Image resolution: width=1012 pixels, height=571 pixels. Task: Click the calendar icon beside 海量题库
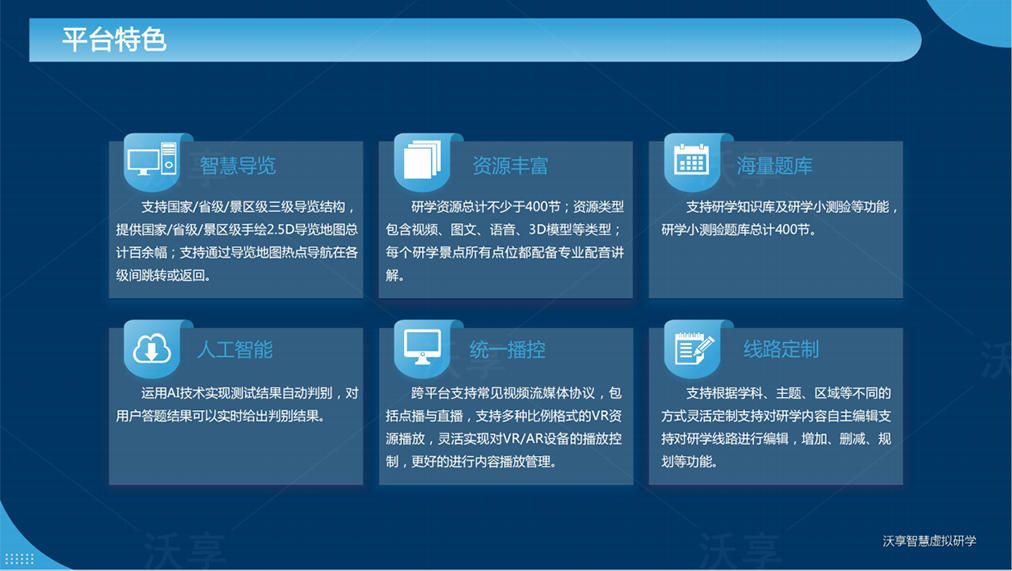point(691,159)
